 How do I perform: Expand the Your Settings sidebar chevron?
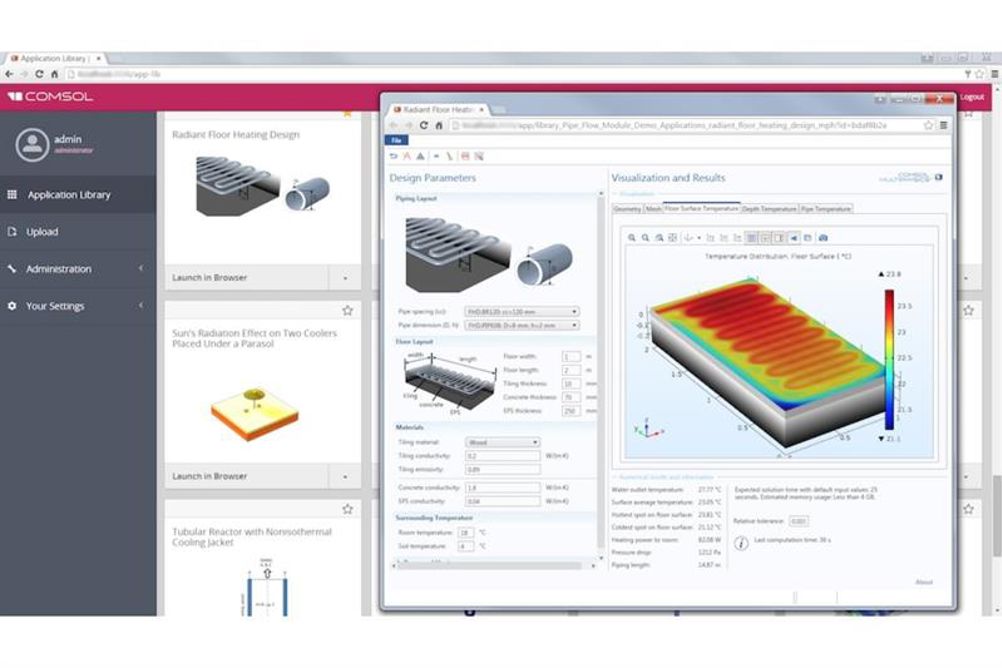[x=141, y=306]
